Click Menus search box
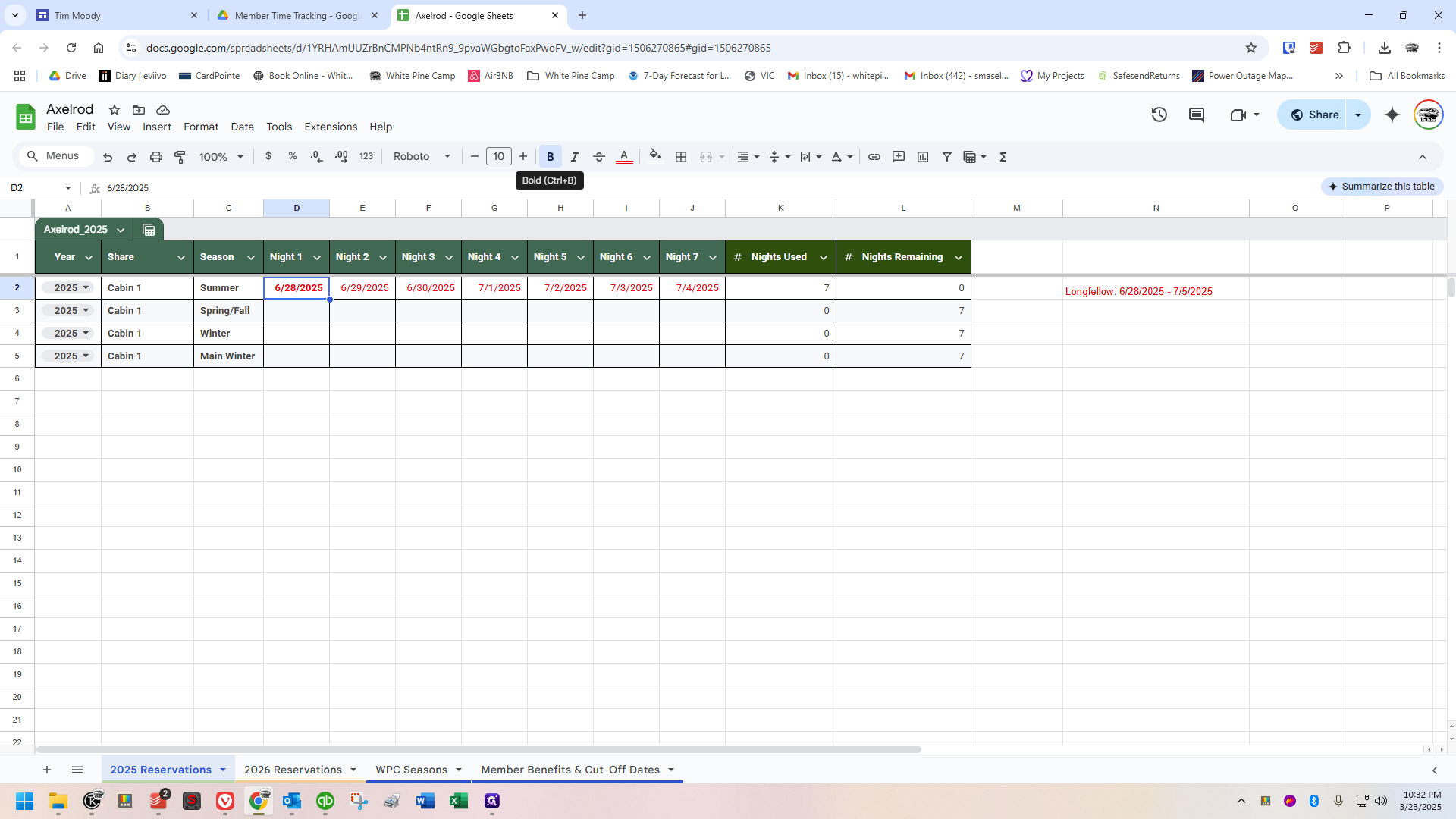This screenshot has width=1456, height=819. 57,156
